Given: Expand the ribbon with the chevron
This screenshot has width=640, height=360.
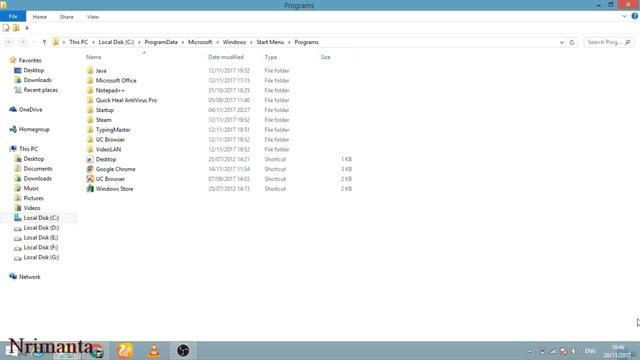Looking at the screenshot, I should [624, 17].
